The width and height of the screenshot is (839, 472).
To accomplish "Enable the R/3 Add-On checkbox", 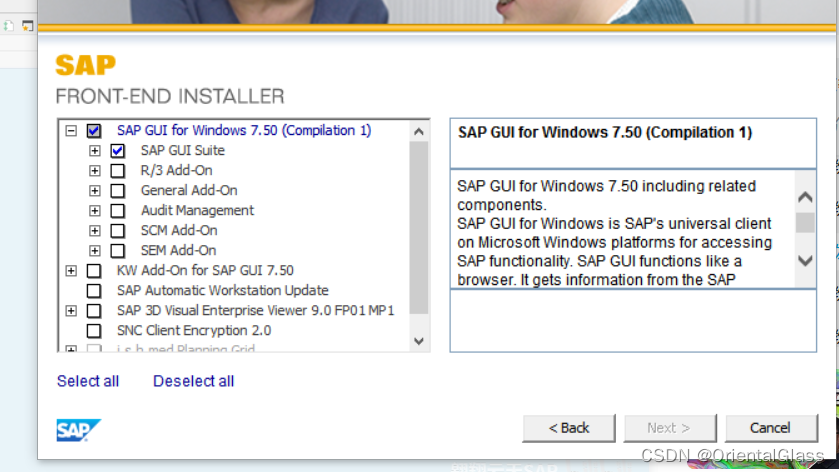I will pyautogui.click(x=118, y=171).
